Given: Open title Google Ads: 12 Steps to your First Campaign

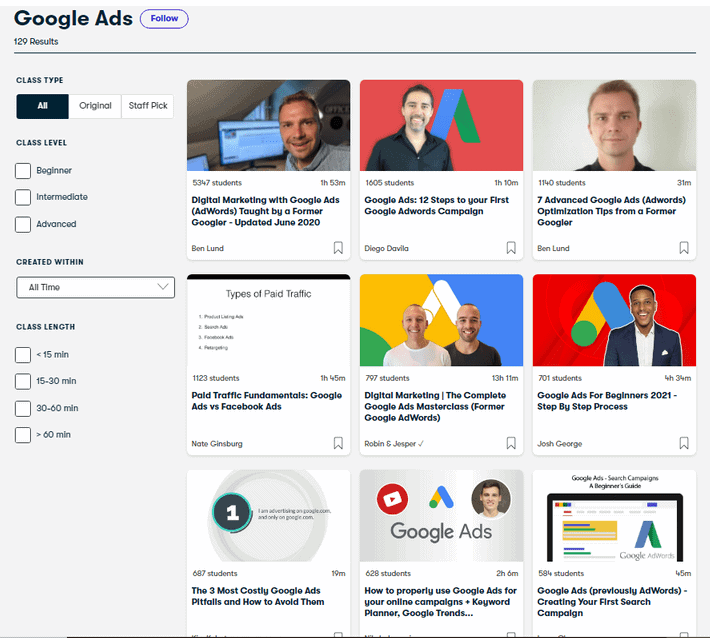Looking at the screenshot, I should tap(437, 206).
